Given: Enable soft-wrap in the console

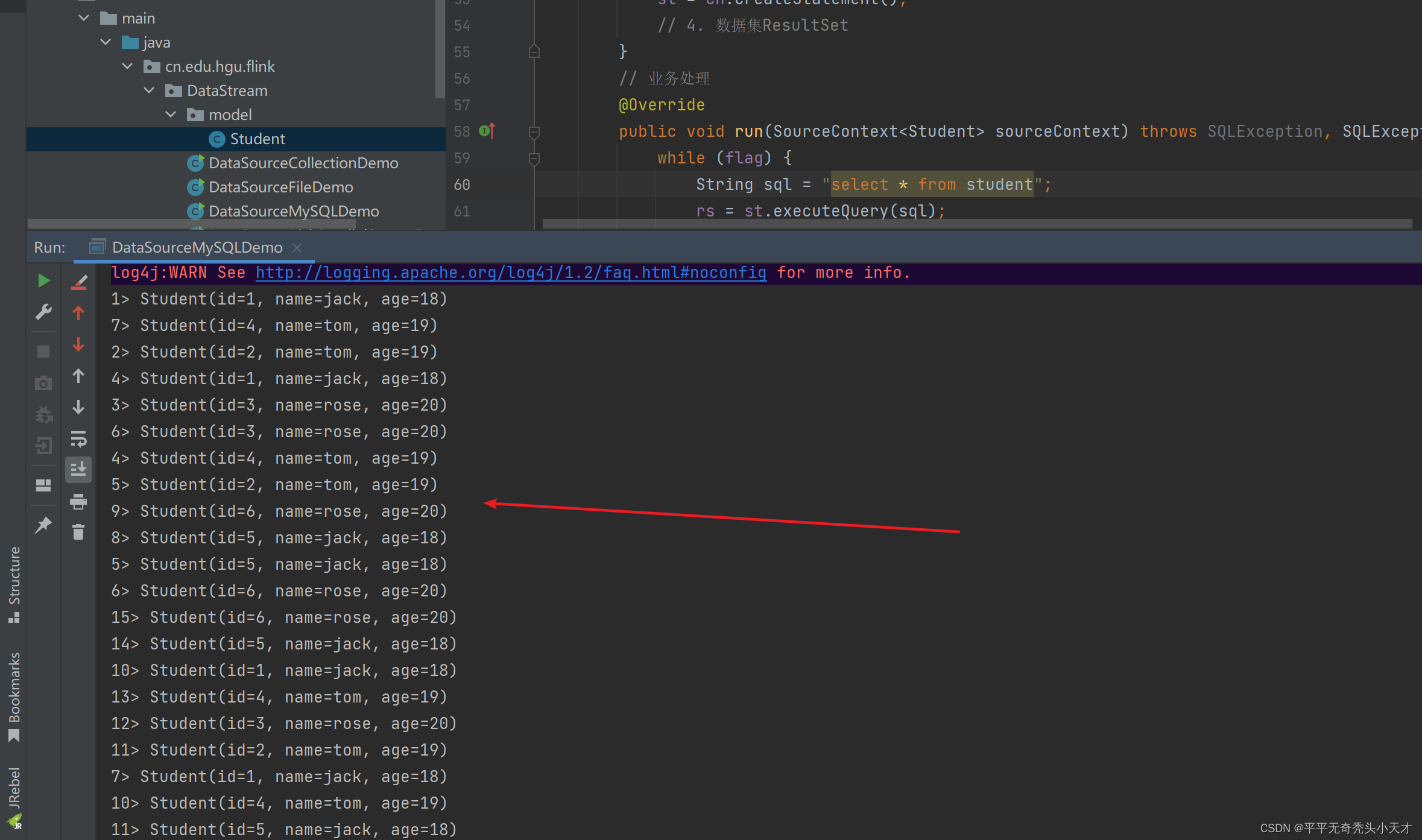Looking at the screenshot, I should [x=78, y=439].
